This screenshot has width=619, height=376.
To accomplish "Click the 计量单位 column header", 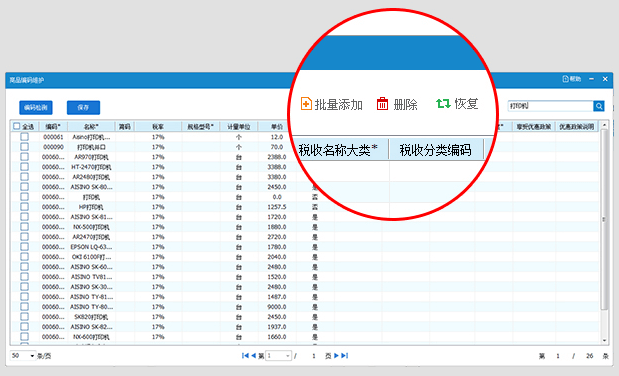I will pos(239,126).
